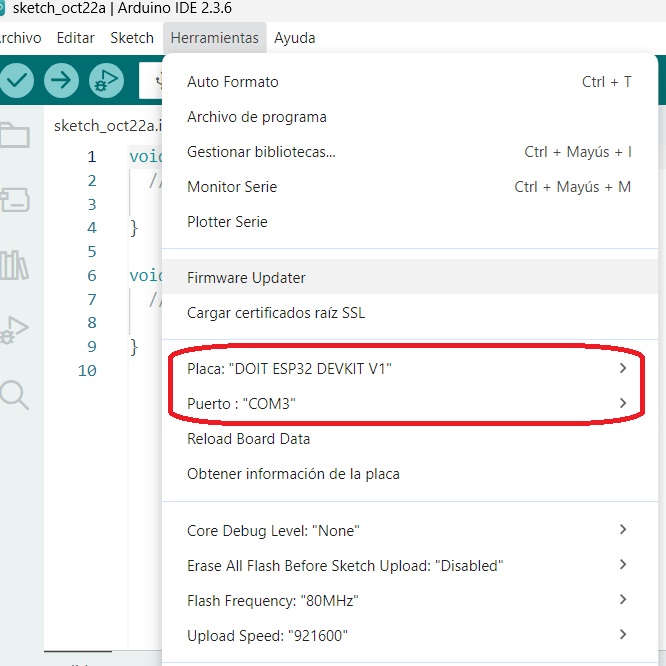Open the Sketchbook folder sidebar icon
Screen dimensions: 666x666
(14, 135)
